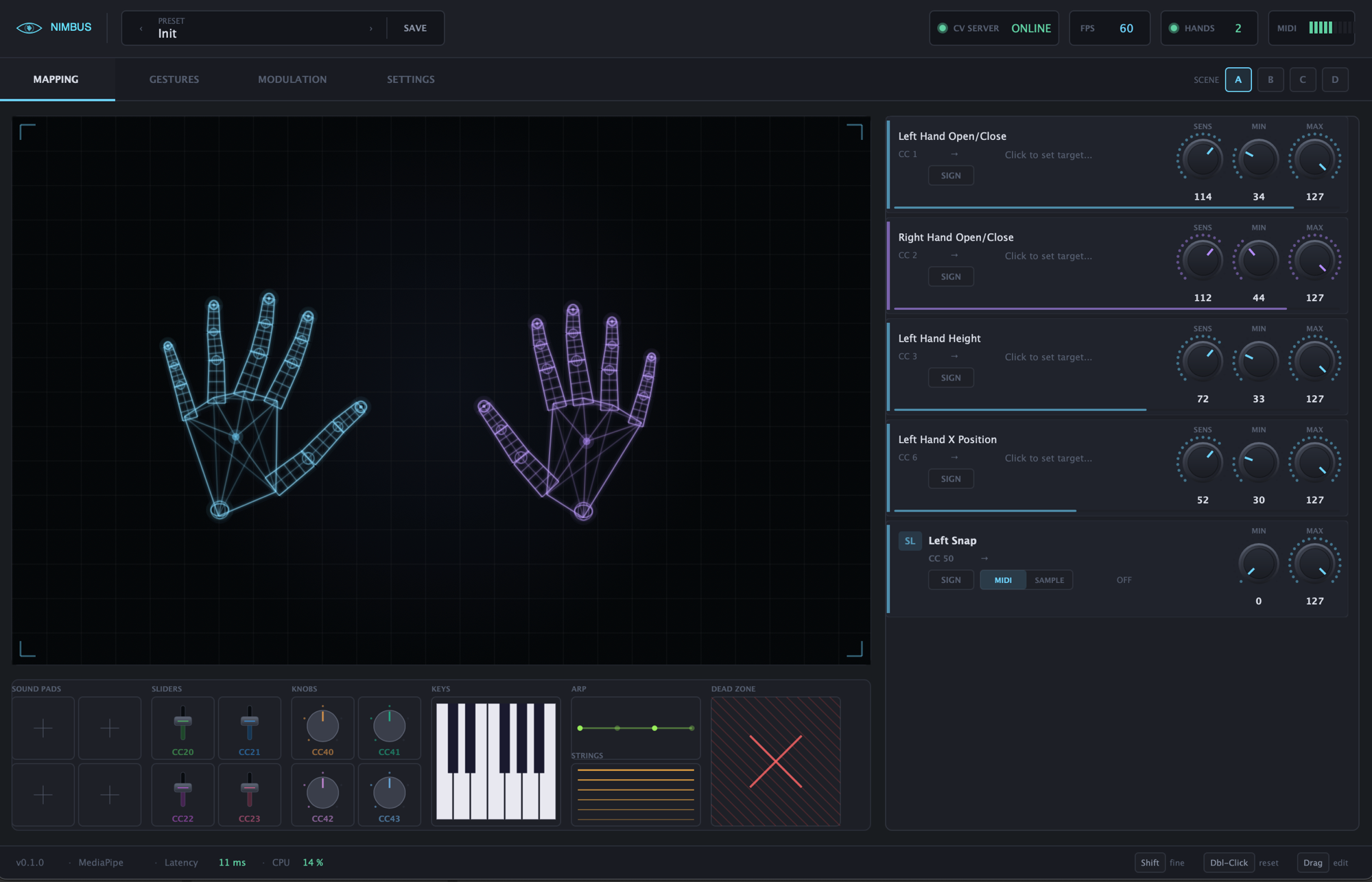Select scene C
Screen dimensions: 1372x882
(x=1303, y=80)
